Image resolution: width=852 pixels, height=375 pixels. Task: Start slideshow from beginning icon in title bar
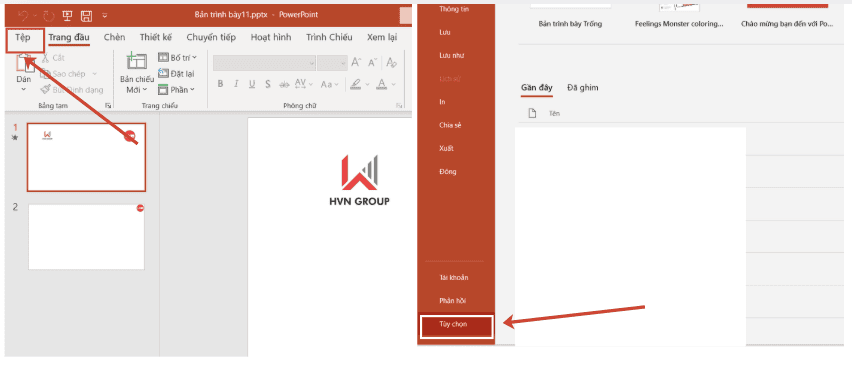click(x=68, y=15)
